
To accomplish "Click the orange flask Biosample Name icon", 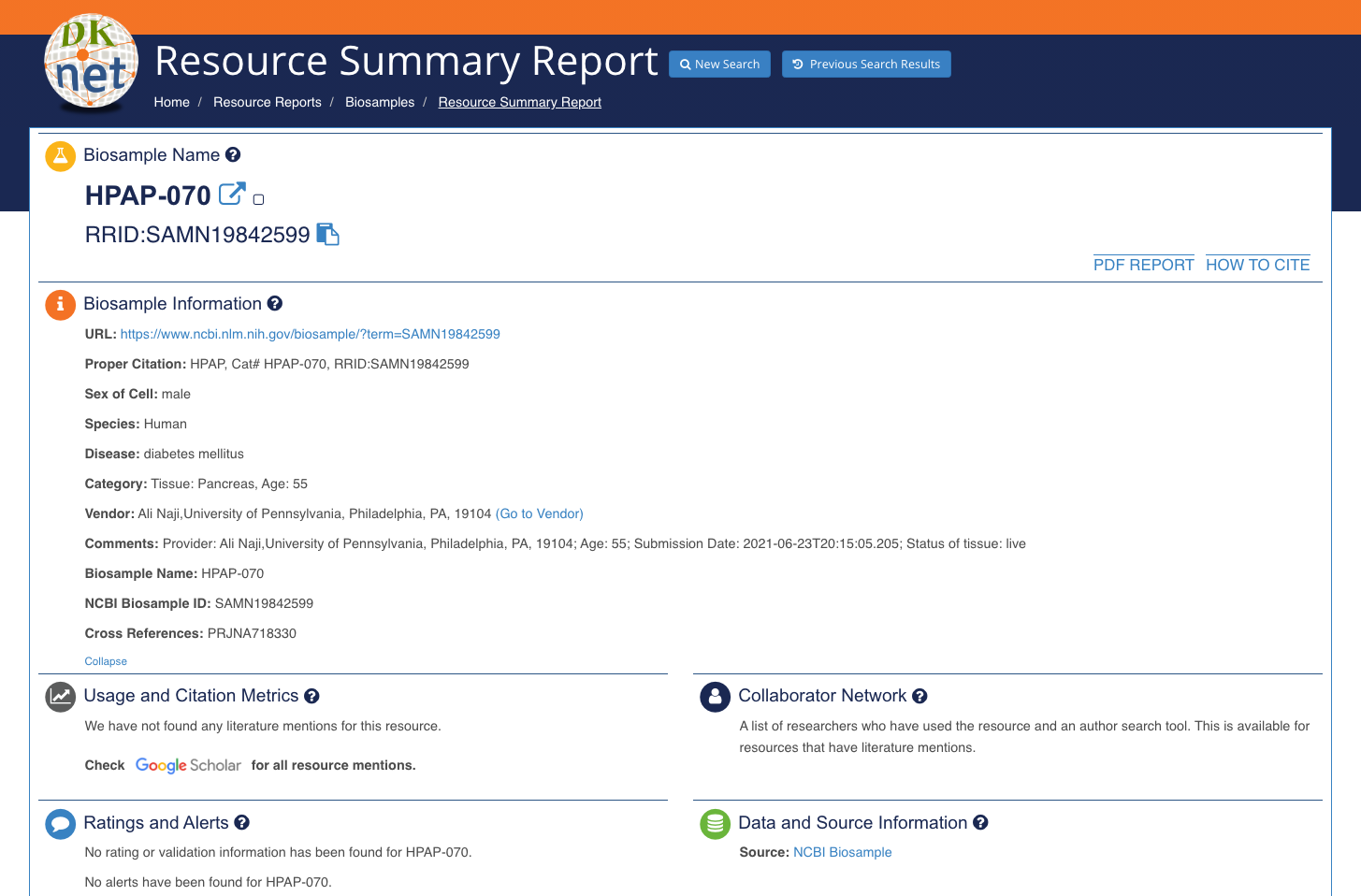I will 60,156.
